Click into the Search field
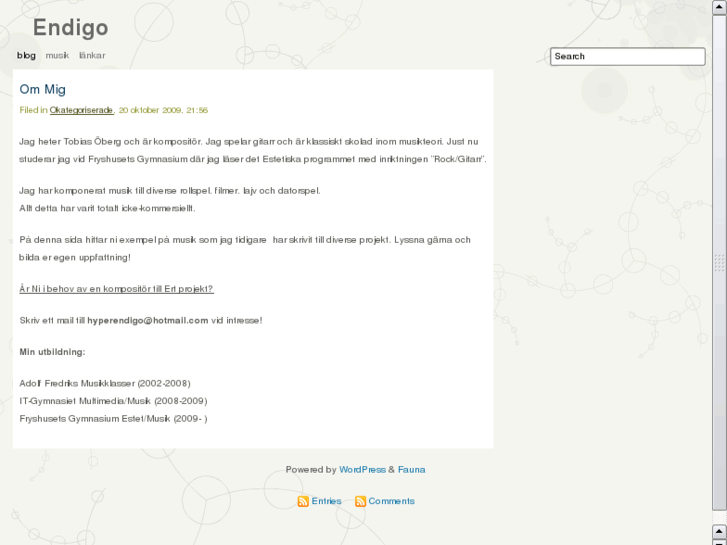 click(628, 56)
